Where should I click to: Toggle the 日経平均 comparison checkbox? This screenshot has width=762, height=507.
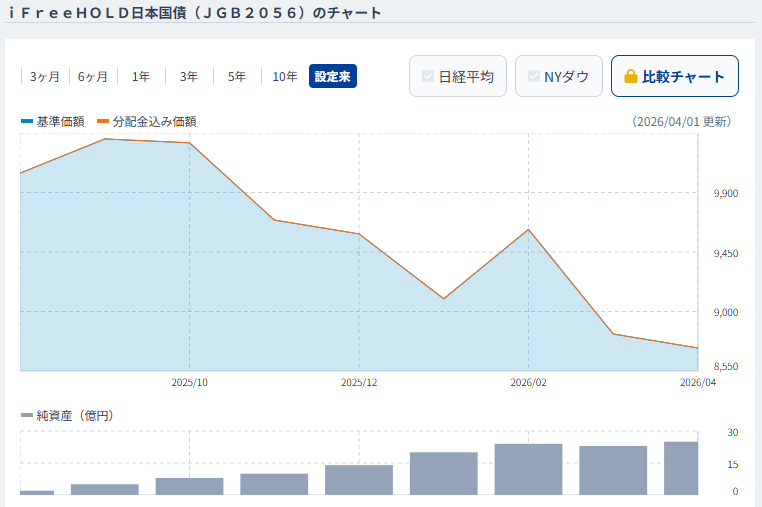[428, 76]
